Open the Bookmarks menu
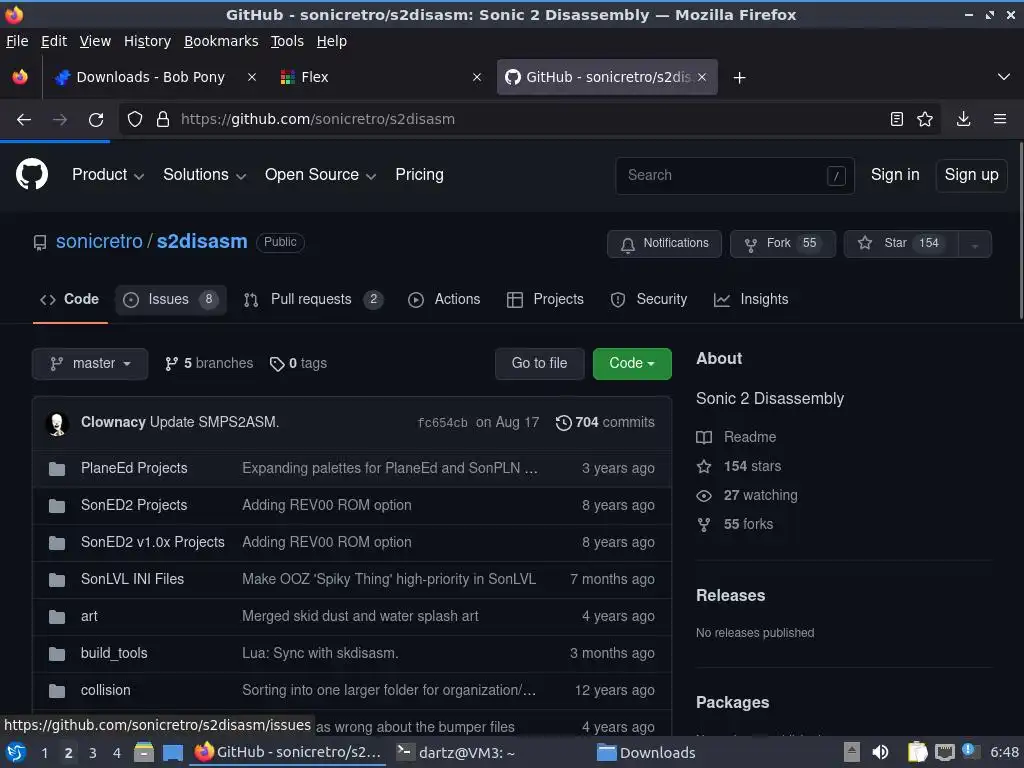 pyautogui.click(x=221, y=41)
